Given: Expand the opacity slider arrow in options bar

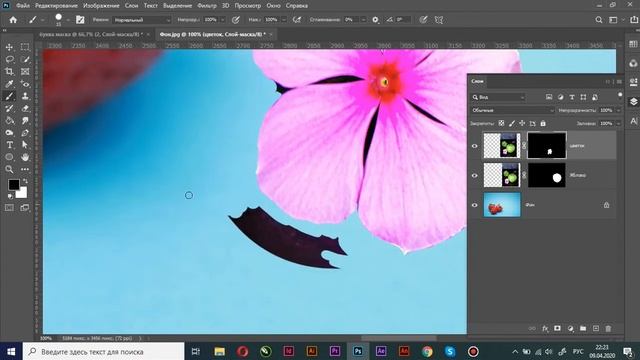Looking at the screenshot, I should (x=223, y=20).
